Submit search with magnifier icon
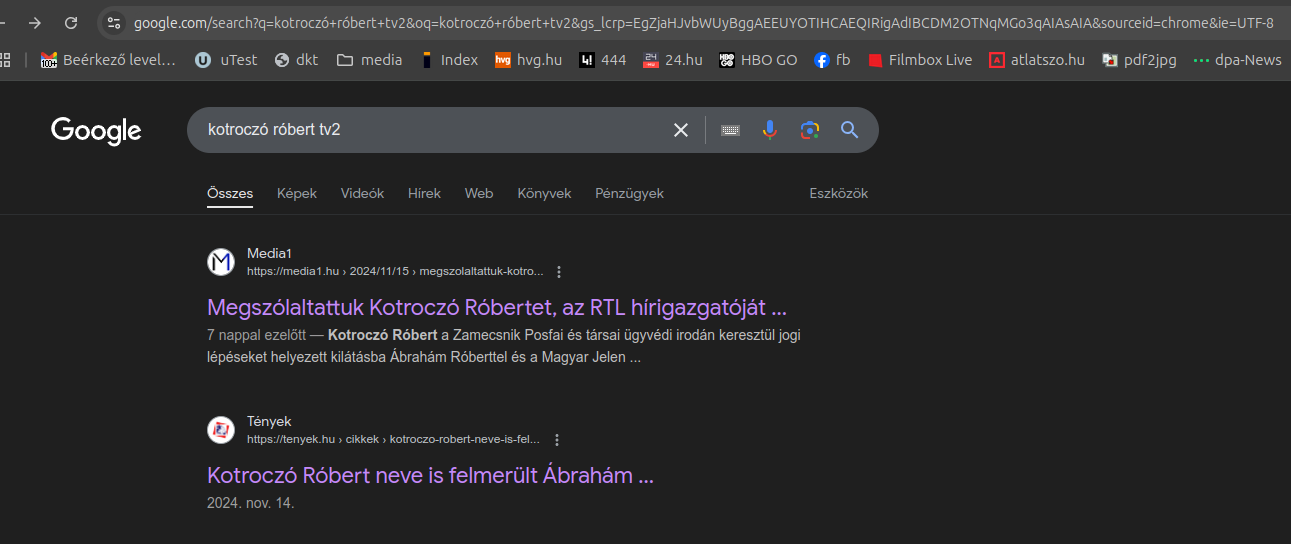The width and height of the screenshot is (1291, 544). (850, 130)
